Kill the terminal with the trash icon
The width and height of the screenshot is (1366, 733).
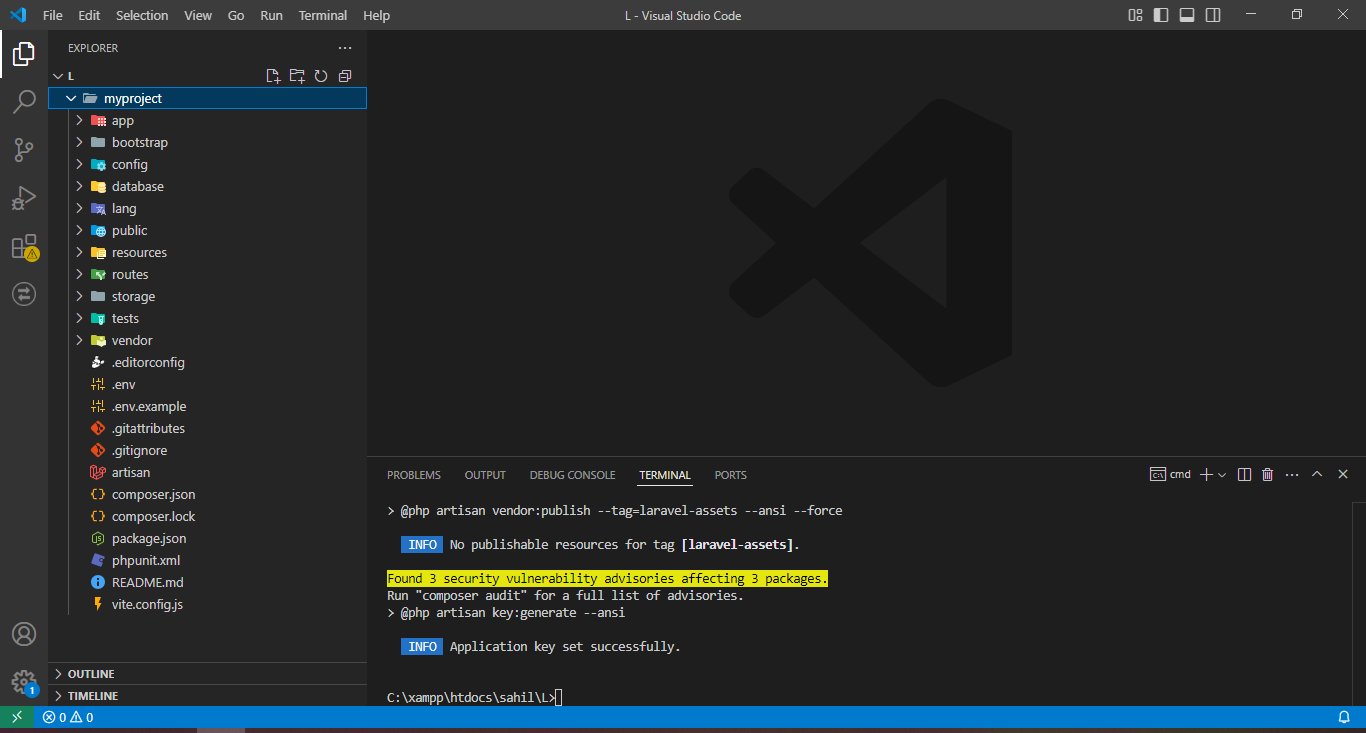tap(1267, 474)
